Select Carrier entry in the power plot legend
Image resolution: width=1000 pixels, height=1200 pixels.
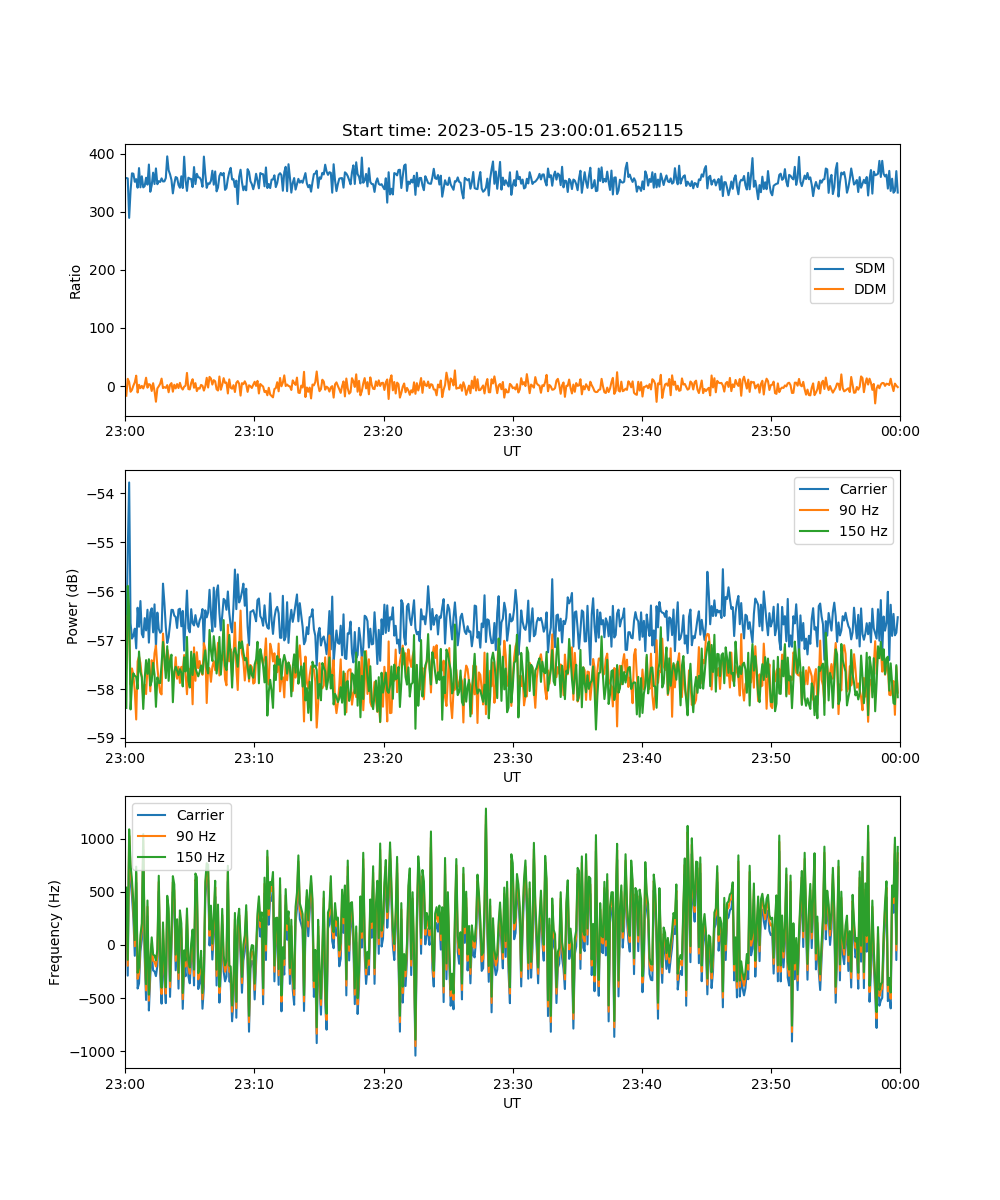(862, 490)
